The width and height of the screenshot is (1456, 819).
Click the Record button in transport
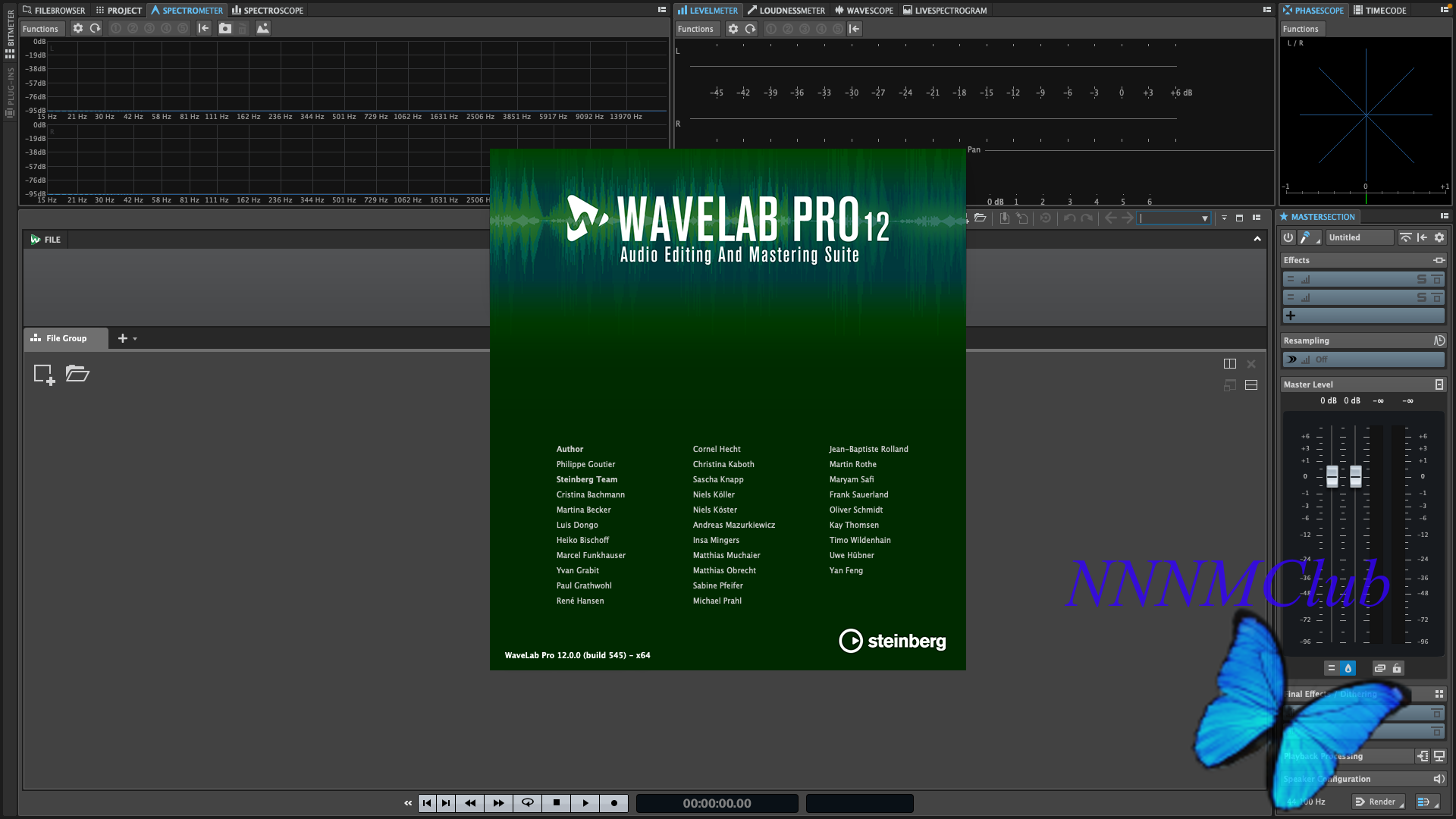pyautogui.click(x=614, y=803)
